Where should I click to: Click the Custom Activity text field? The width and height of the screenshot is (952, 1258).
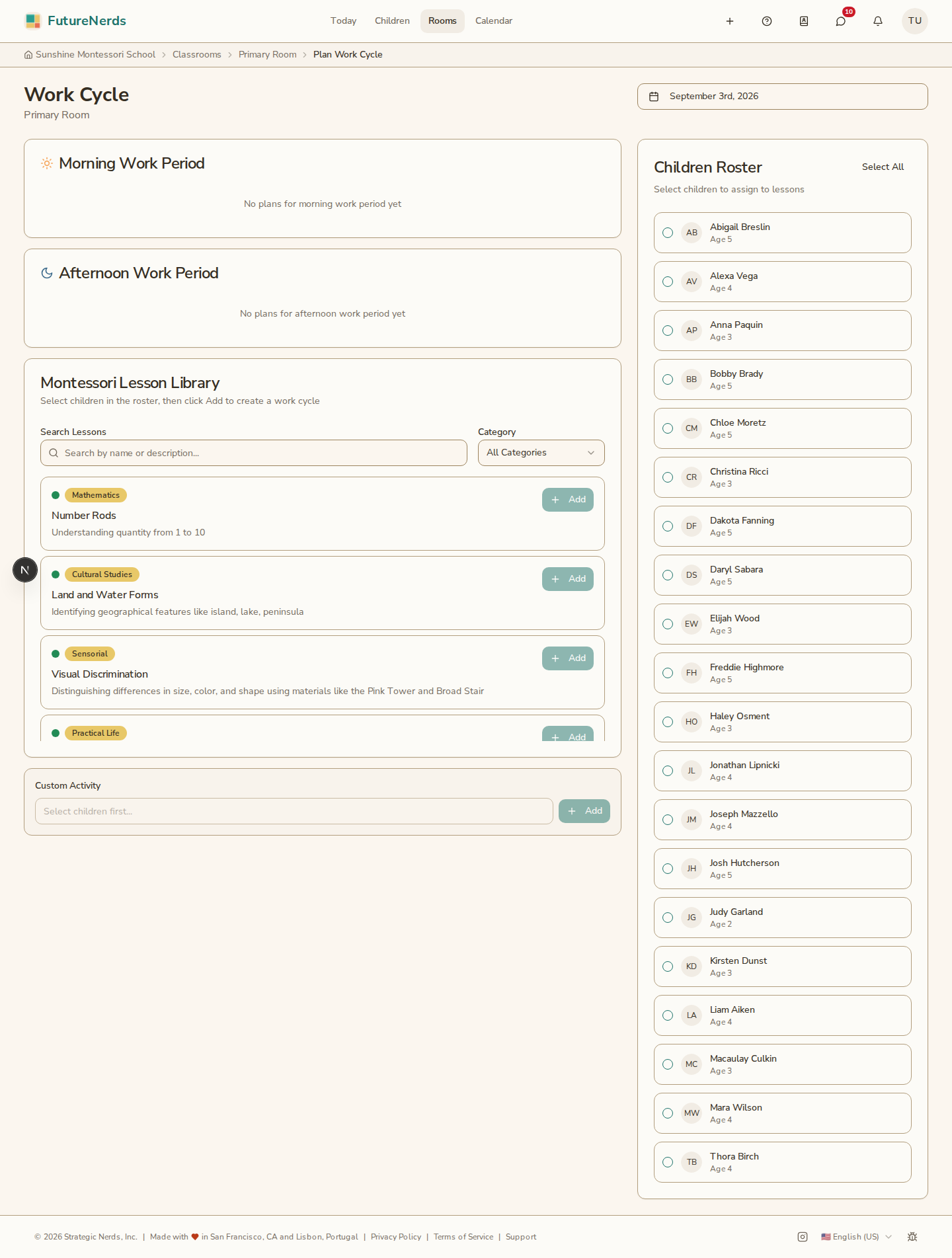tap(294, 811)
